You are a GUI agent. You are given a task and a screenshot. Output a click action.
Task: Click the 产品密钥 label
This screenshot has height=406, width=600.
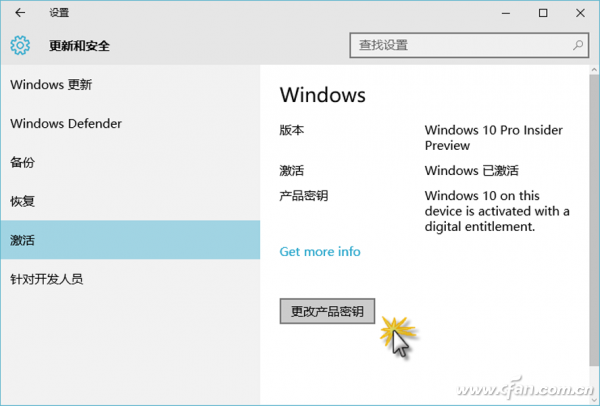point(304,196)
